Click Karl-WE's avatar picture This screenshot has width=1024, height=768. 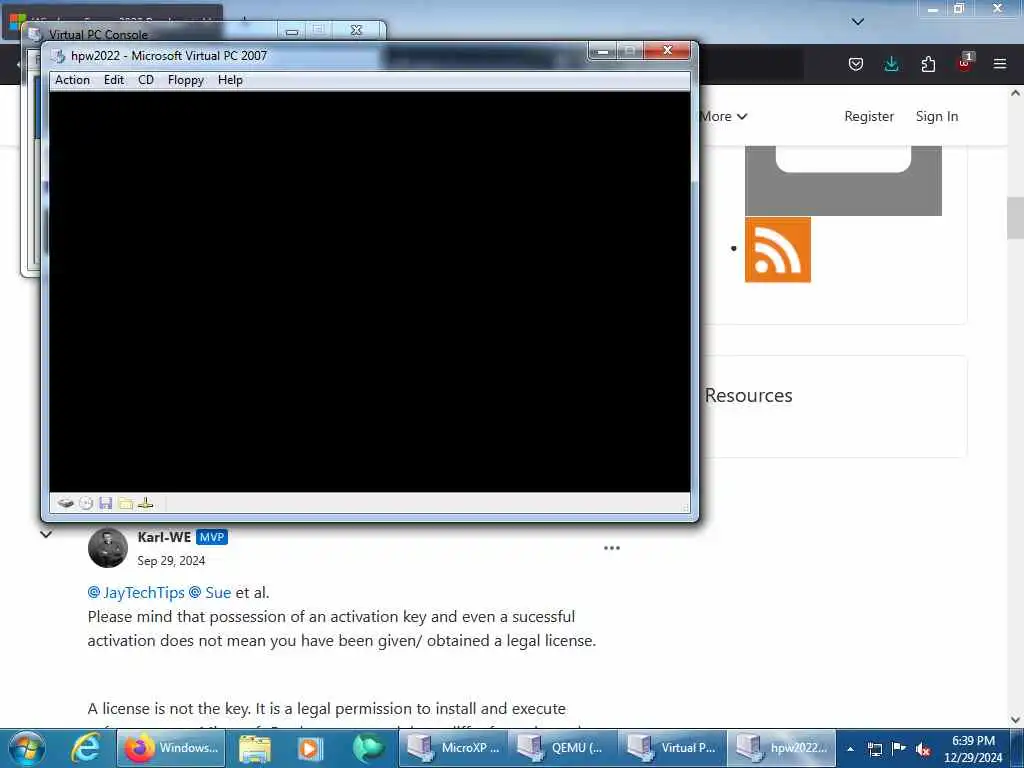pos(108,547)
